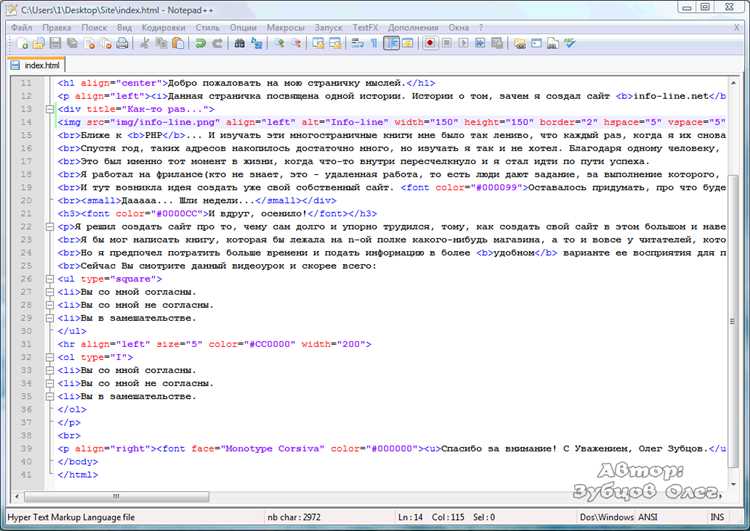Viewport: 750px width, 531px height.
Task: Click the New file toolbar icon
Action: click(x=22, y=44)
